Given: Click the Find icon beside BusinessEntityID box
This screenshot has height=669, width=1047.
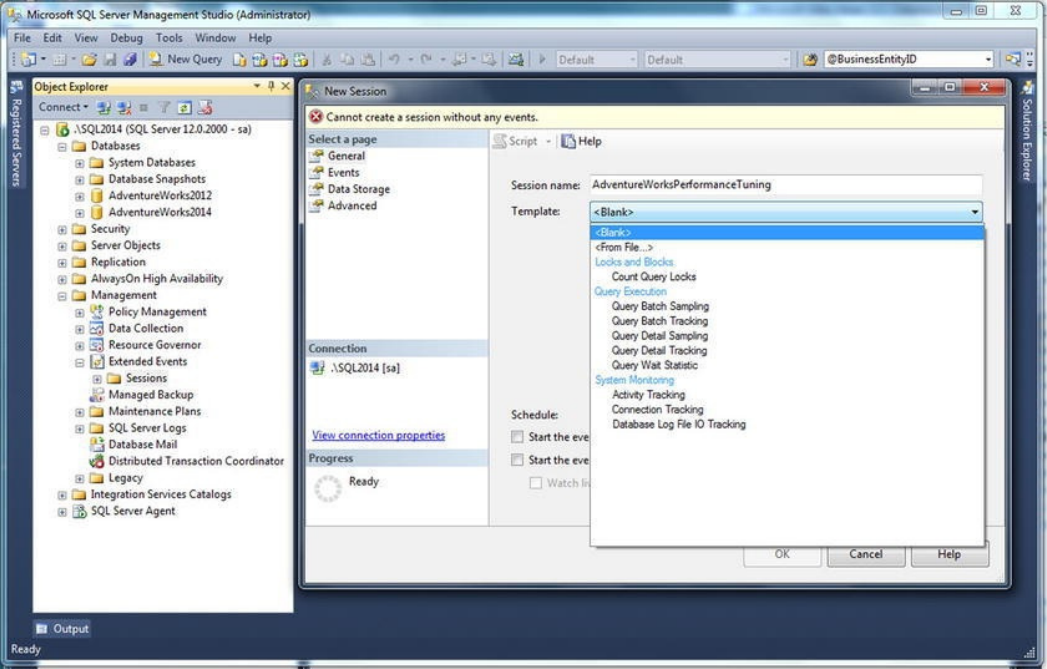Looking at the screenshot, I should click(x=810, y=60).
